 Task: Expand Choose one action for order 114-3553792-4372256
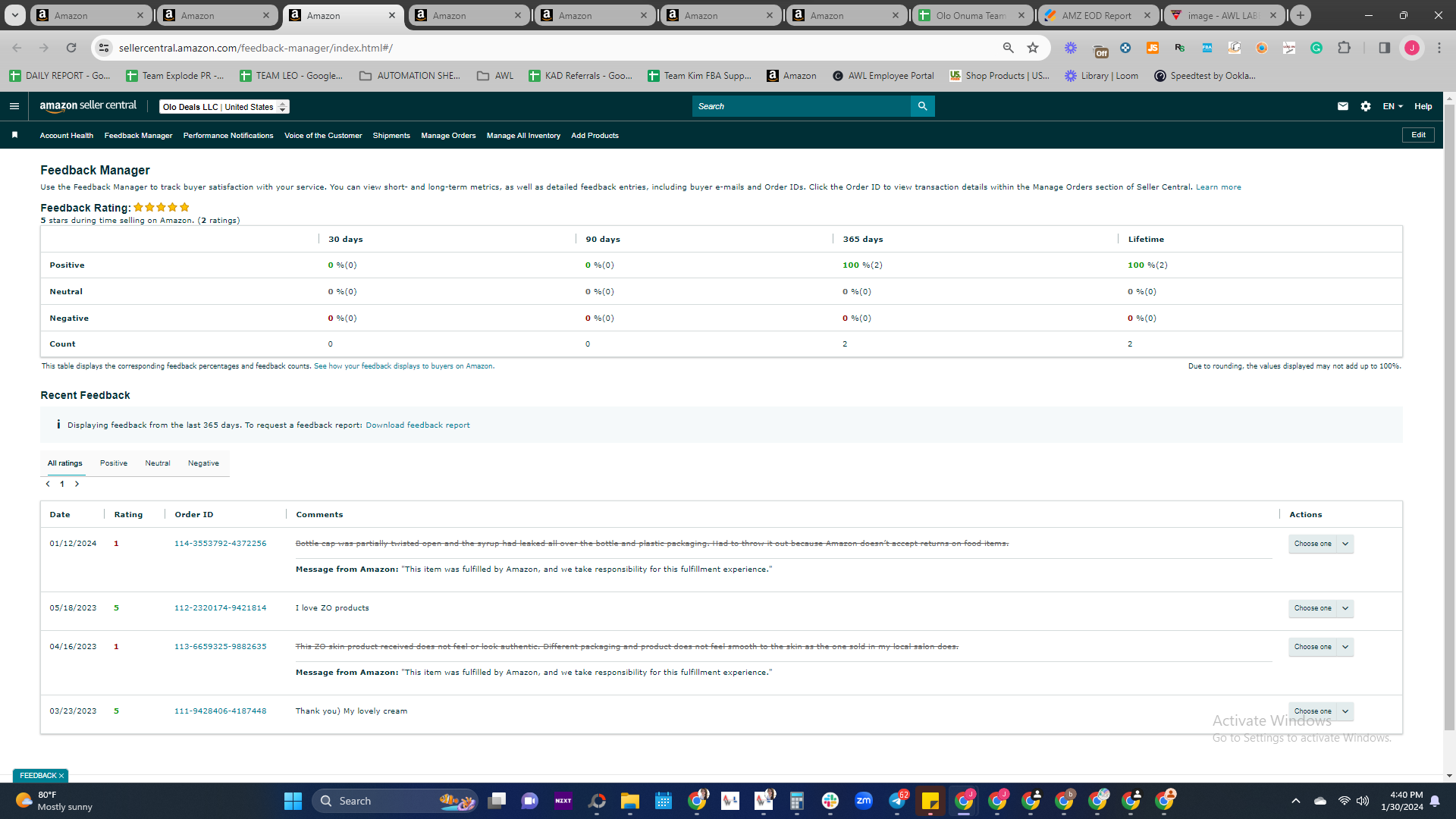1321,544
